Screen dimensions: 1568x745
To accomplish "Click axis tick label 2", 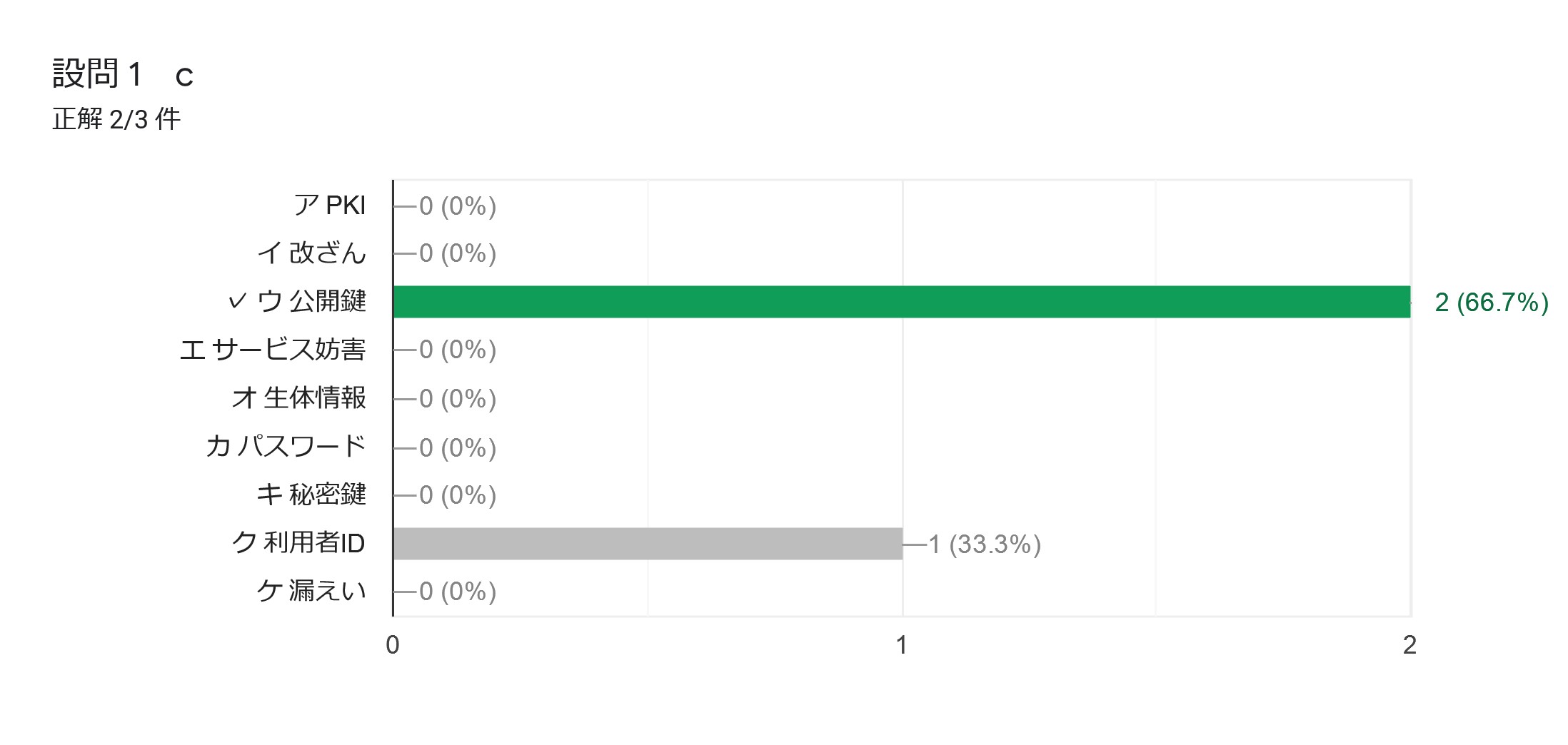I will tap(1409, 645).
